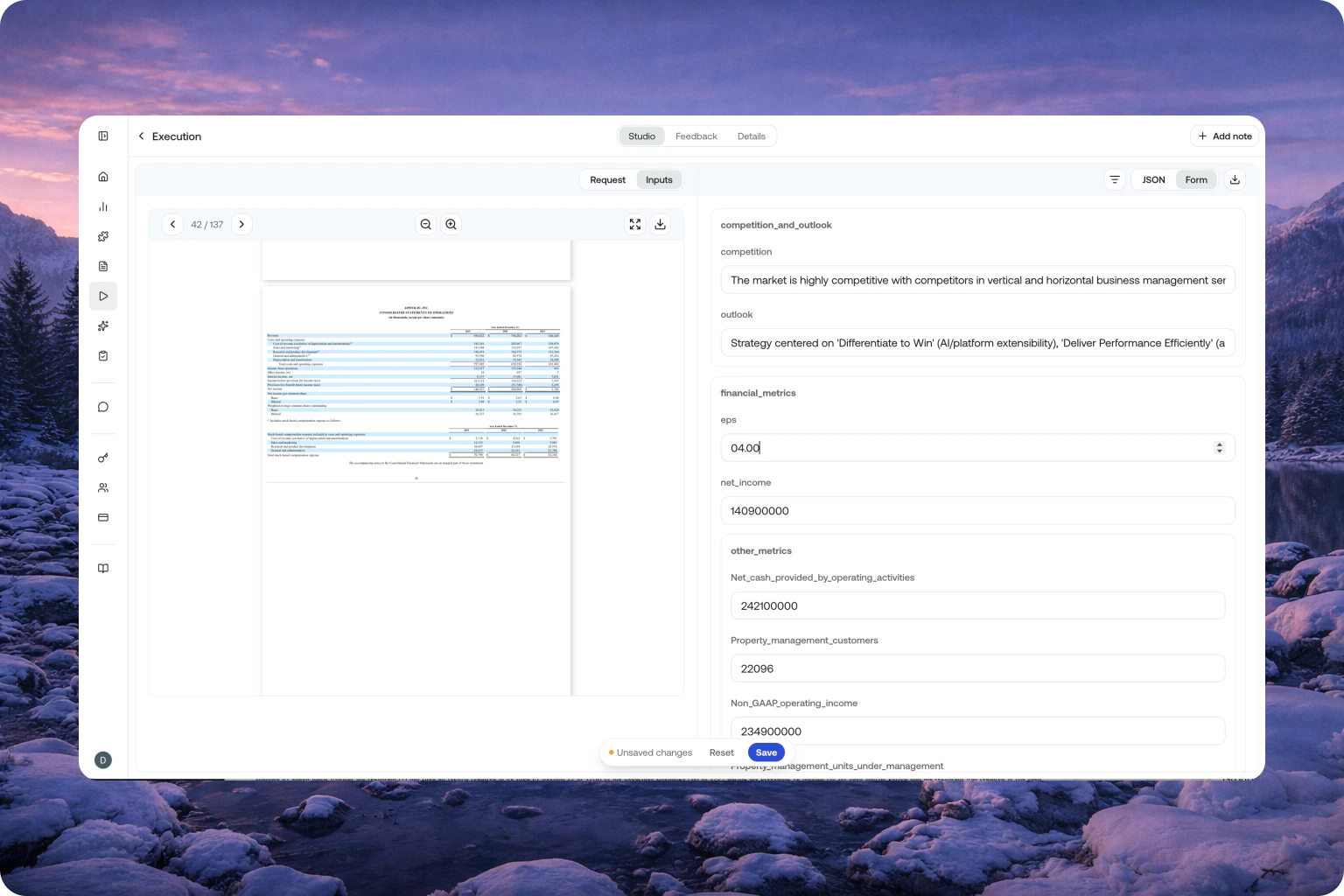
Task: Open the Details tab
Action: click(751, 136)
